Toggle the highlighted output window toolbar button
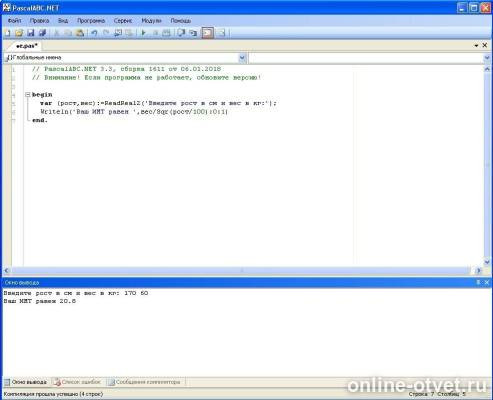Screen dimensions: 493x400 pyautogui.click(x=207, y=33)
